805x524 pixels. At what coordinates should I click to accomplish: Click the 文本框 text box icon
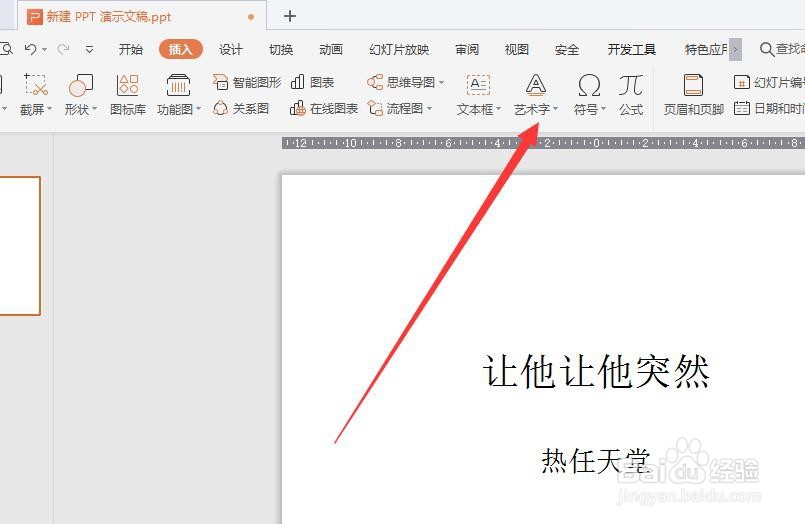(x=478, y=85)
